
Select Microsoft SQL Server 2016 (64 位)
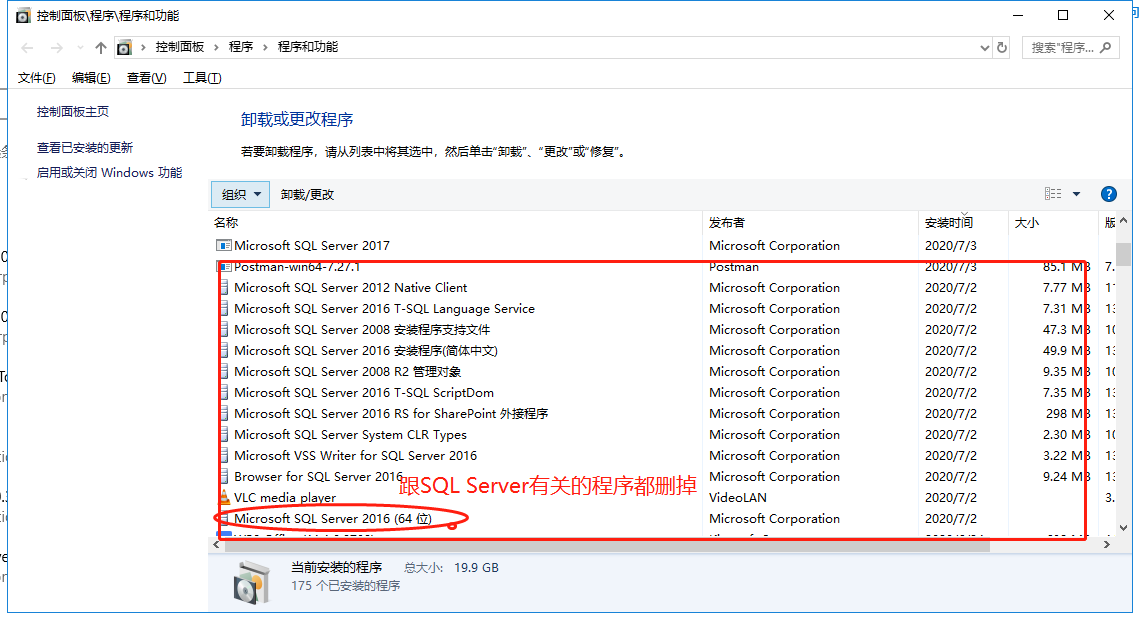[x=333, y=519]
